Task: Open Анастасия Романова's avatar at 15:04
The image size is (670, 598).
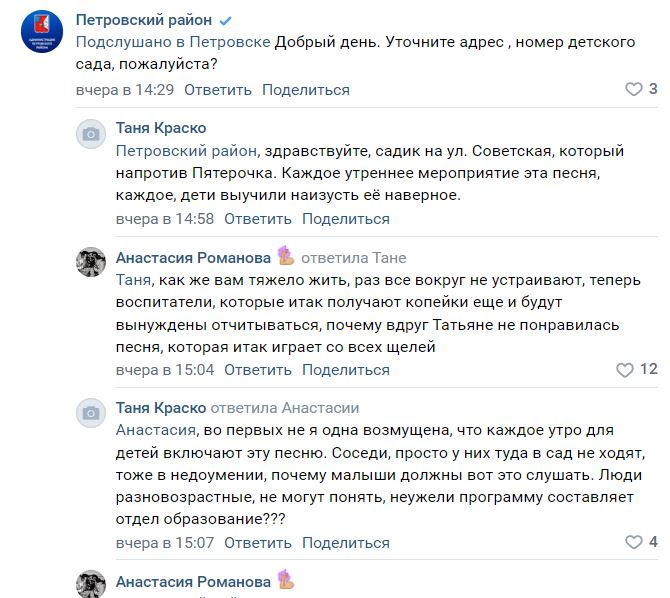Action: pyautogui.click(x=91, y=262)
